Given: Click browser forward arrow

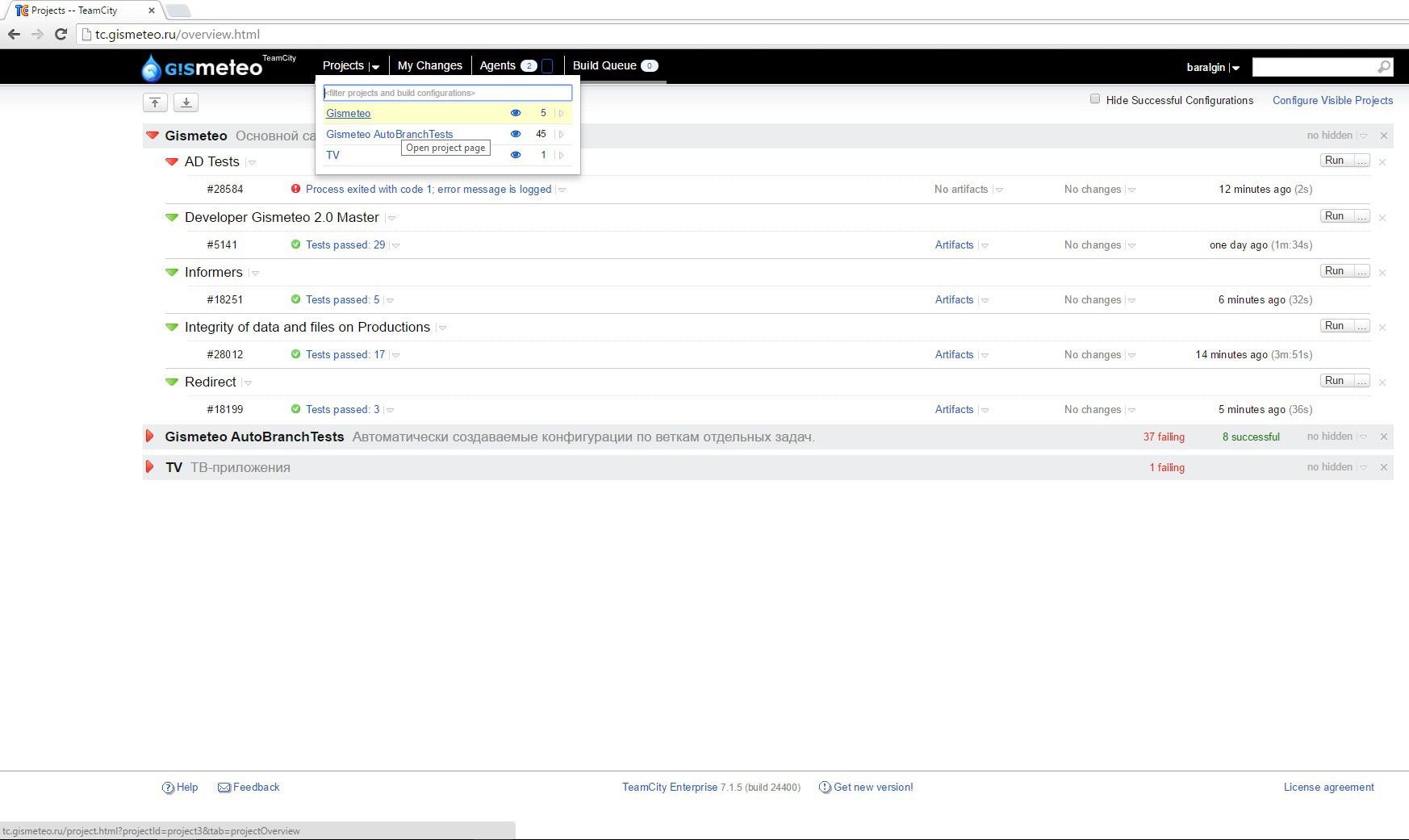Looking at the screenshot, I should [x=37, y=34].
